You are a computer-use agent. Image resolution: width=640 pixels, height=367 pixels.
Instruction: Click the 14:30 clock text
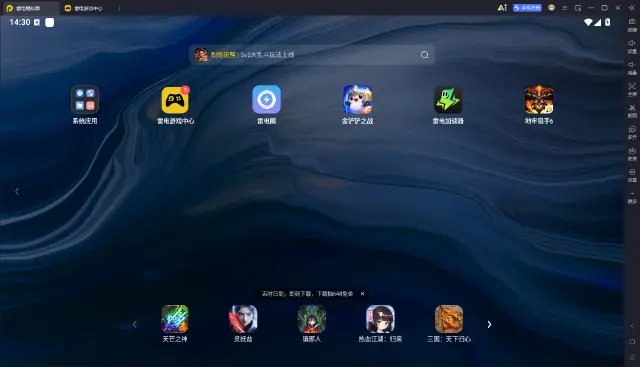point(20,22)
